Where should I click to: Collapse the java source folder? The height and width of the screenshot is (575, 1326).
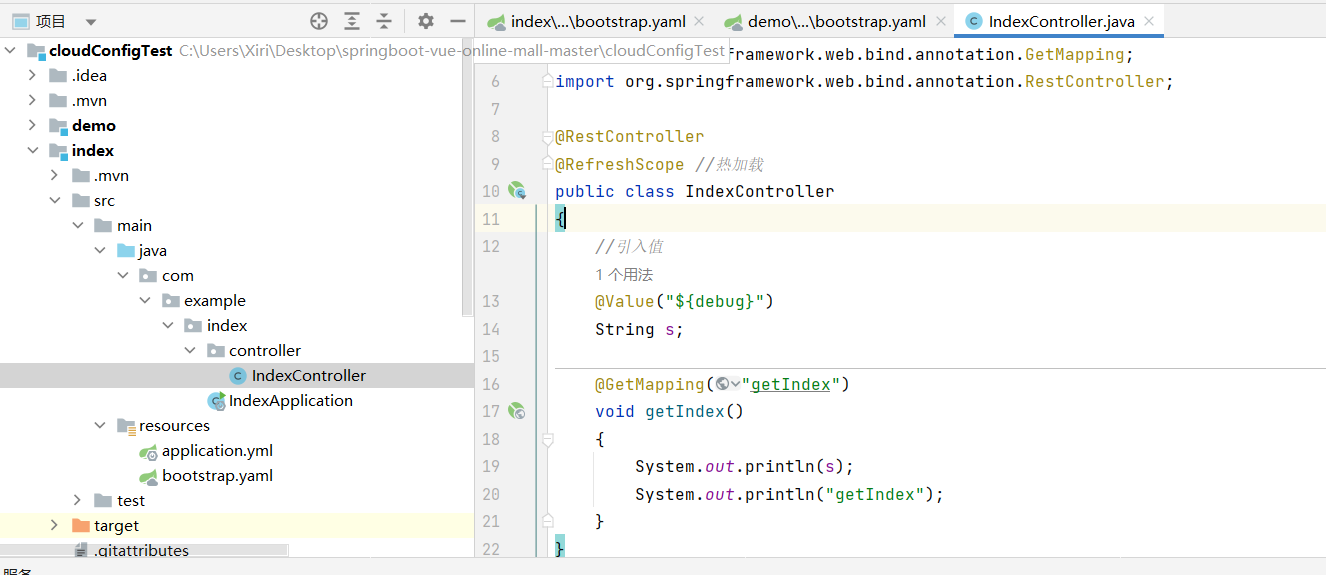100,250
